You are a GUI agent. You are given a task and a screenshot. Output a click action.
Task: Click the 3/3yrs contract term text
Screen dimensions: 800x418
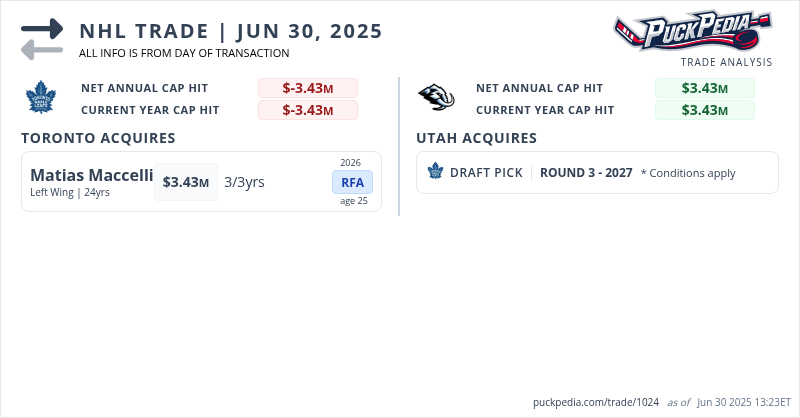(244, 182)
